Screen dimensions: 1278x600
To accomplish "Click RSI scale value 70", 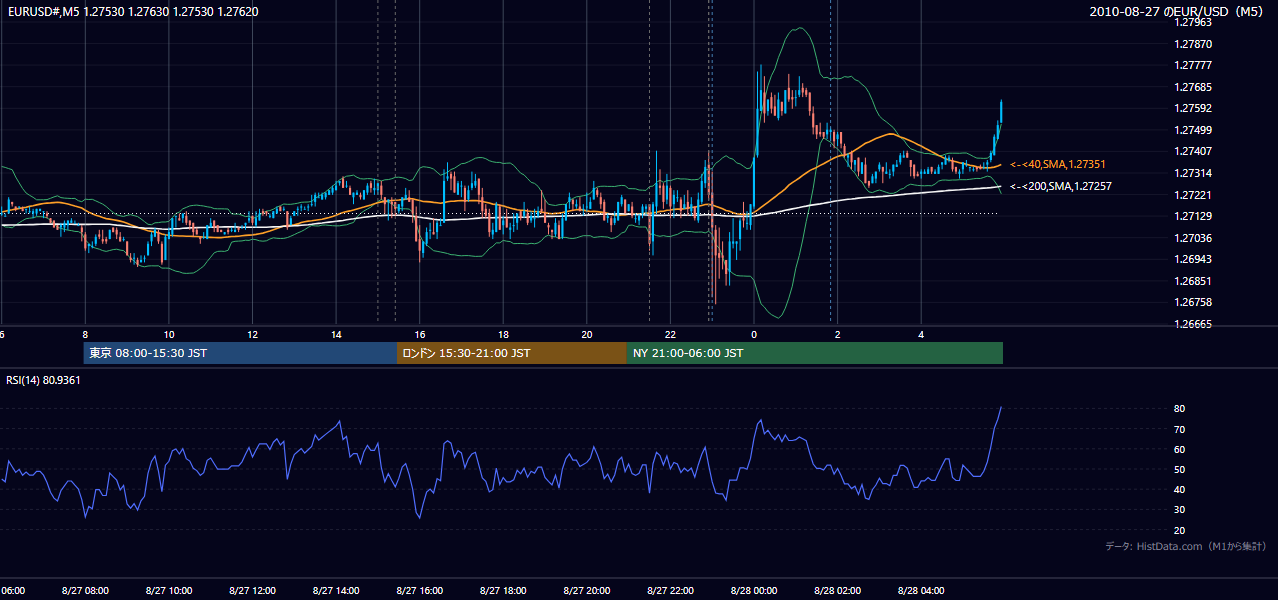I will (x=1180, y=429).
